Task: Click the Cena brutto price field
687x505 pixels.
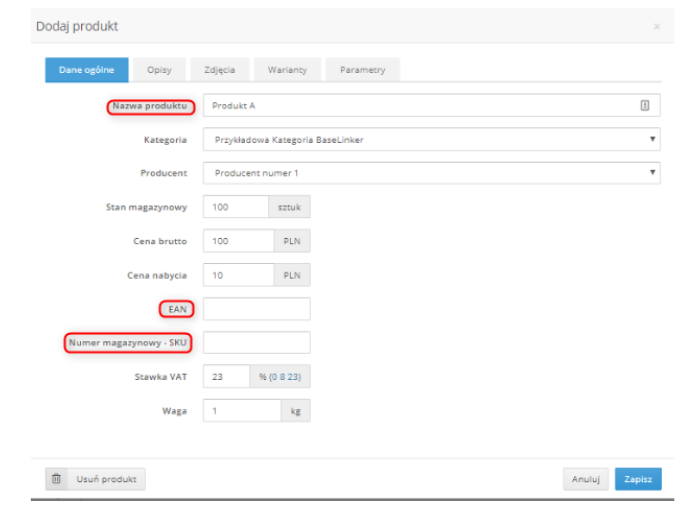Action: click(x=238, y=241)
